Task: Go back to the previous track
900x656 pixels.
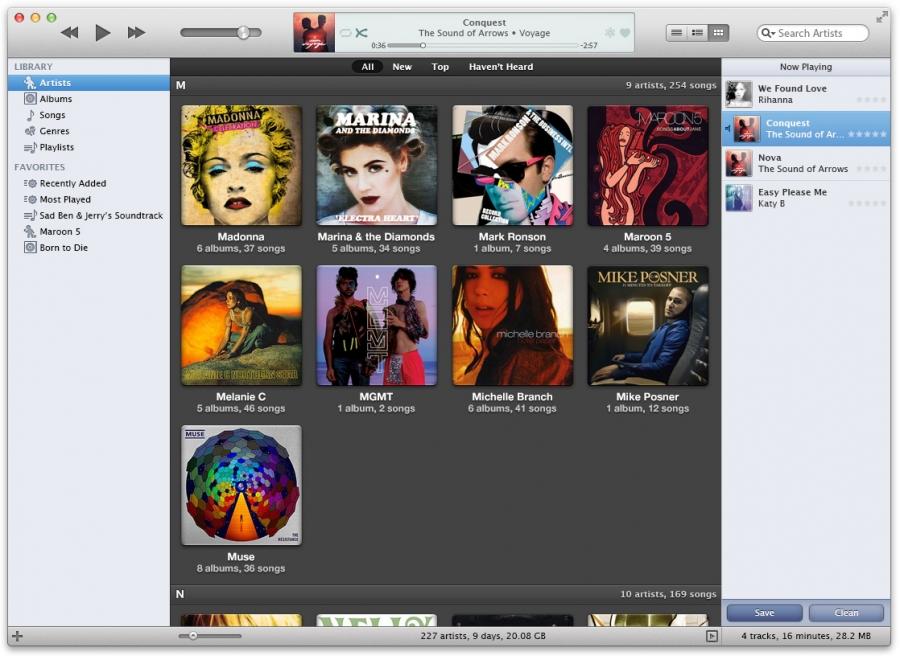Action: pos(69,33)
